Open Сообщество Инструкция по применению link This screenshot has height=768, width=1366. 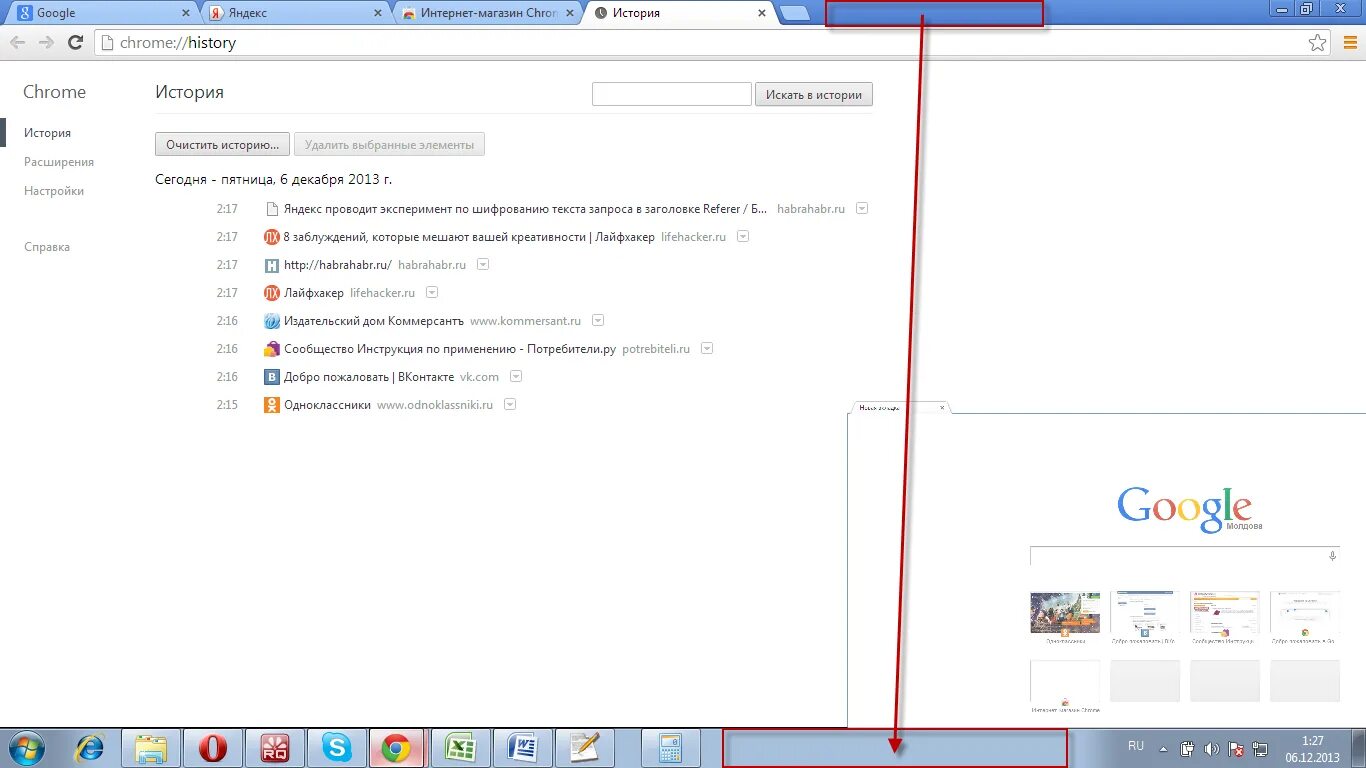450,349
